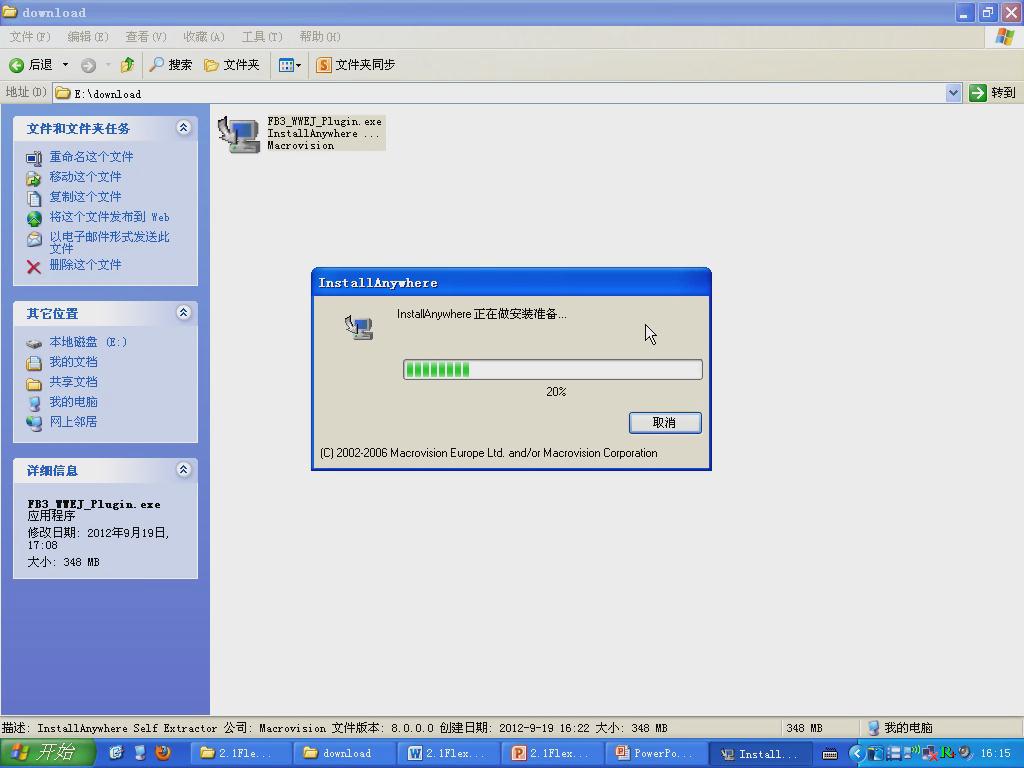The image size is (1024, 768).
Task: Switch to the Install... taskbar button
Action: [x=760, y=753]
